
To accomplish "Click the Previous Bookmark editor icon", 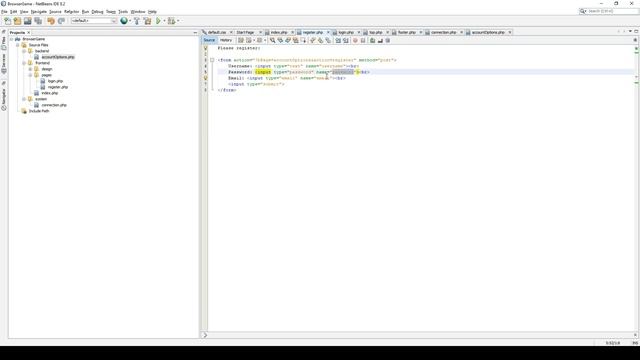I will (x=313, y=40).
